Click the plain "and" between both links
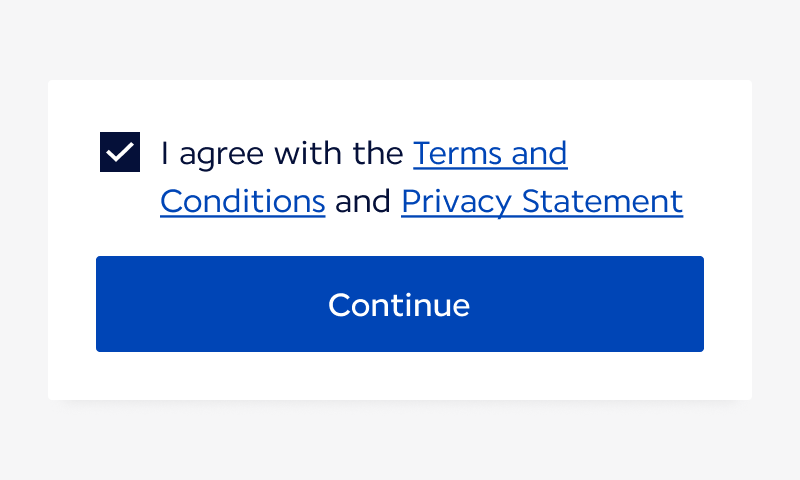The width and height of the screenshot is (800, 480). [363, 201]
